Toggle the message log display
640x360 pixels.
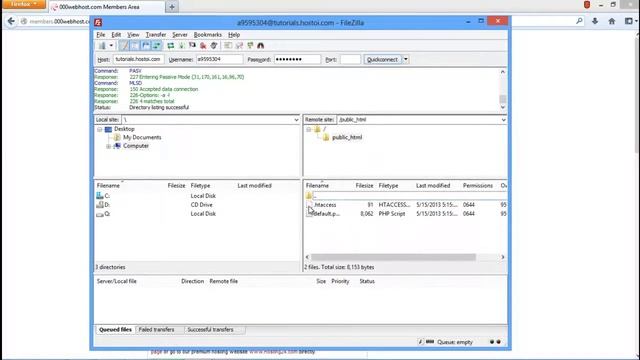point(124,46)
